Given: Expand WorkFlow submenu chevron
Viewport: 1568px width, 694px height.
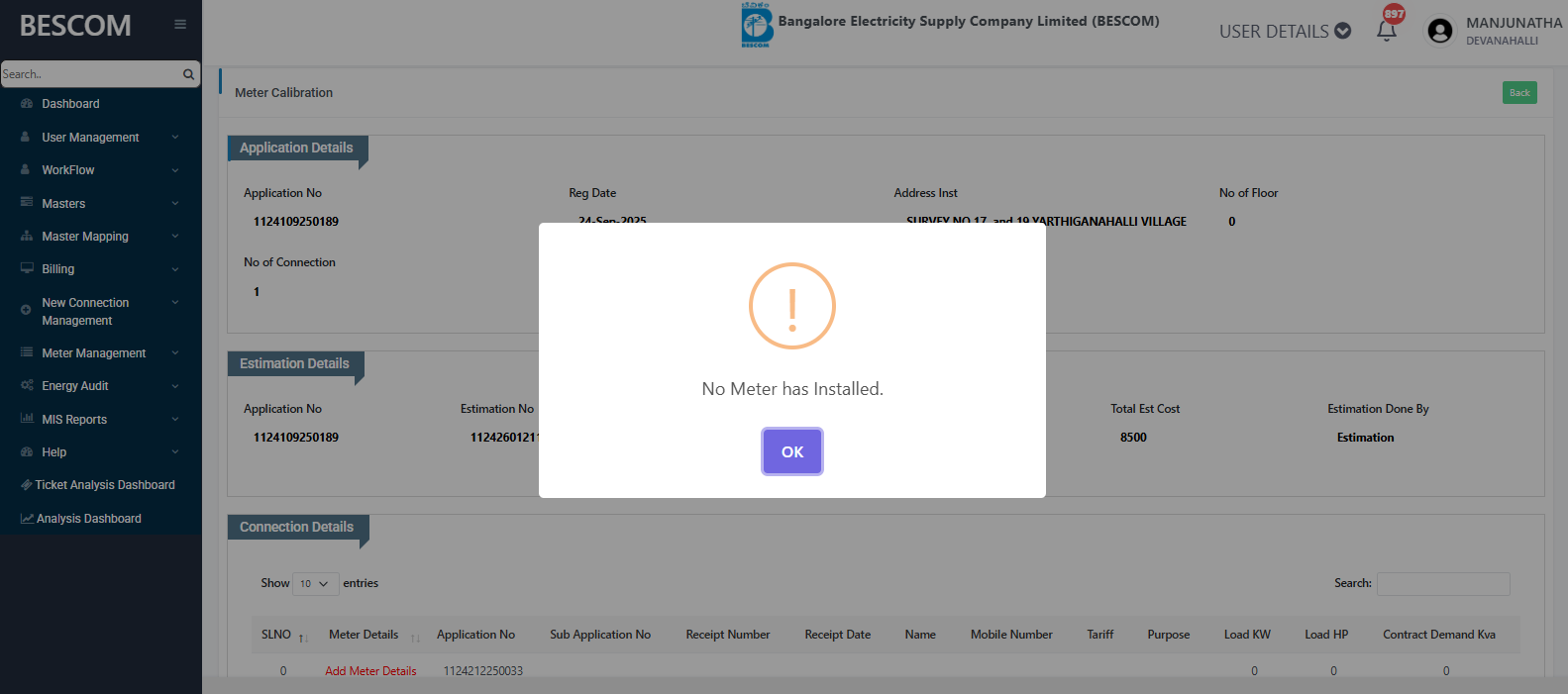Looking at the screenshot, I should 175,170.
